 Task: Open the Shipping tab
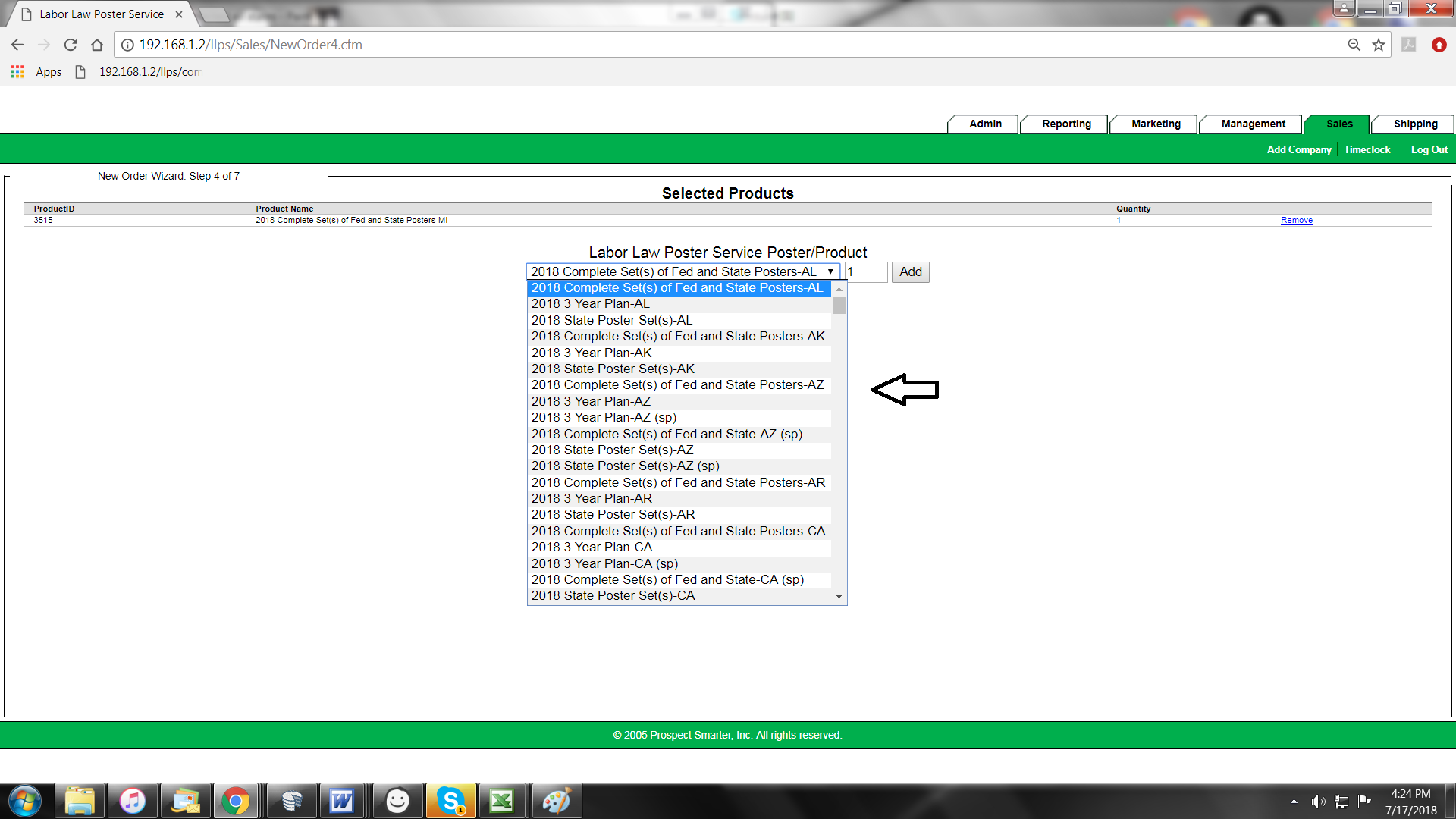[1415, 124]
